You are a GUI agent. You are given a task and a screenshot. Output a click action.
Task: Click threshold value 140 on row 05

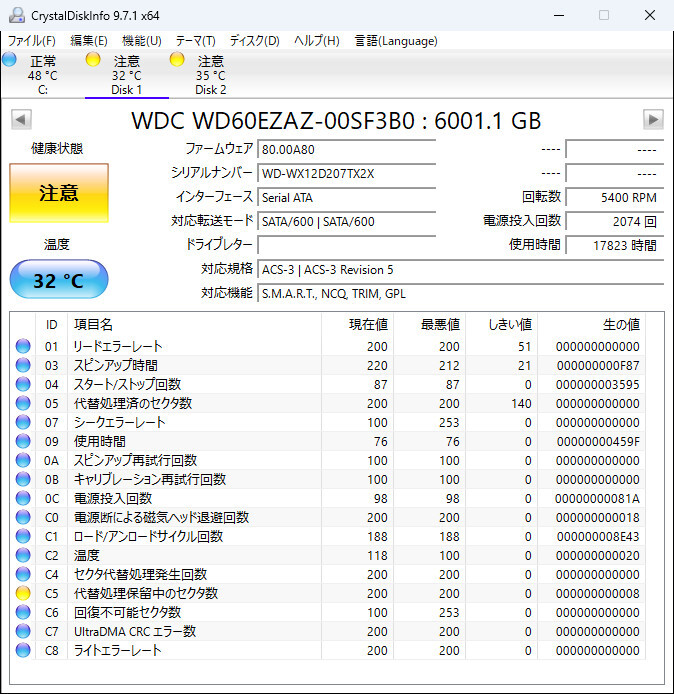tap(521, 403)
